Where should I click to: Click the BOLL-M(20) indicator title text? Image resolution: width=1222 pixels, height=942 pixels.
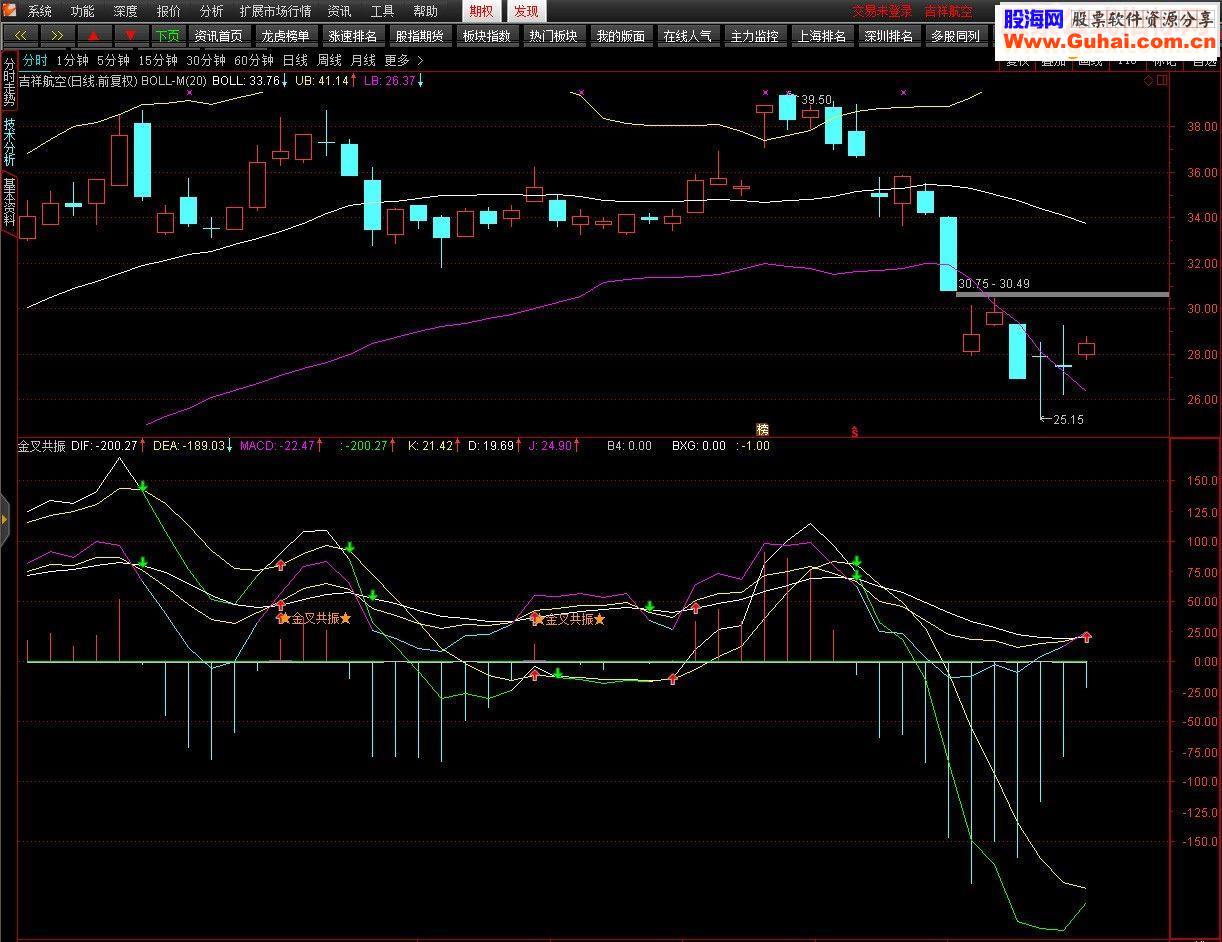[174, 80]
